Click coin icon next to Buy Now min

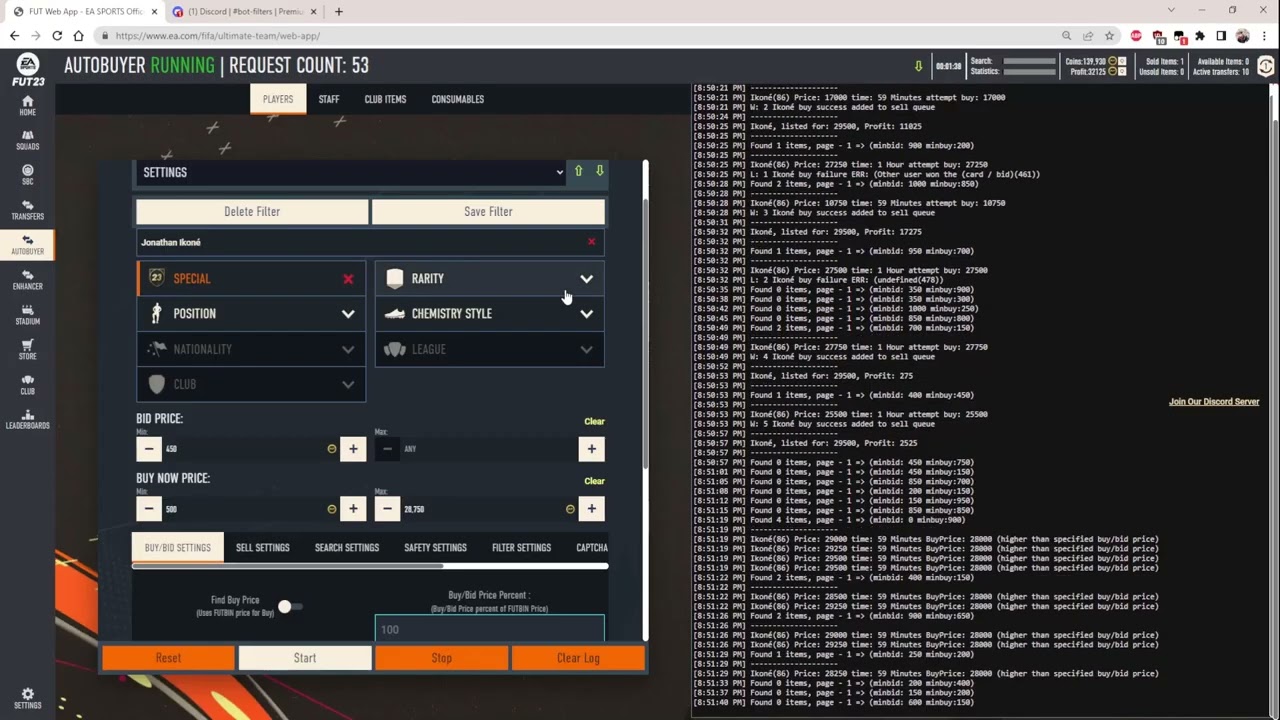pyautogui.click(x=332, y=509)
